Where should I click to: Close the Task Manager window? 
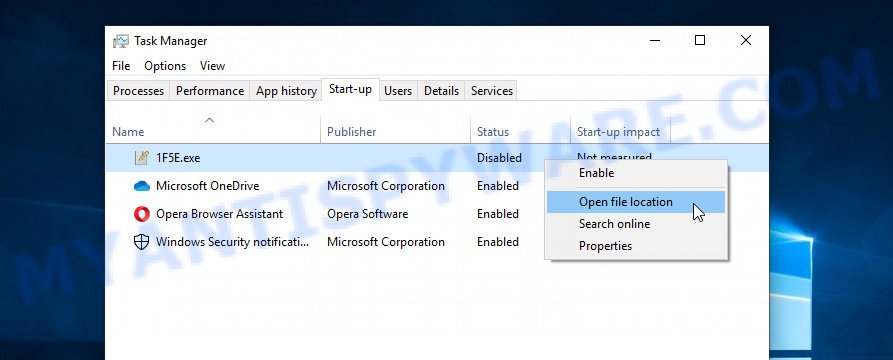click(745, 40)
